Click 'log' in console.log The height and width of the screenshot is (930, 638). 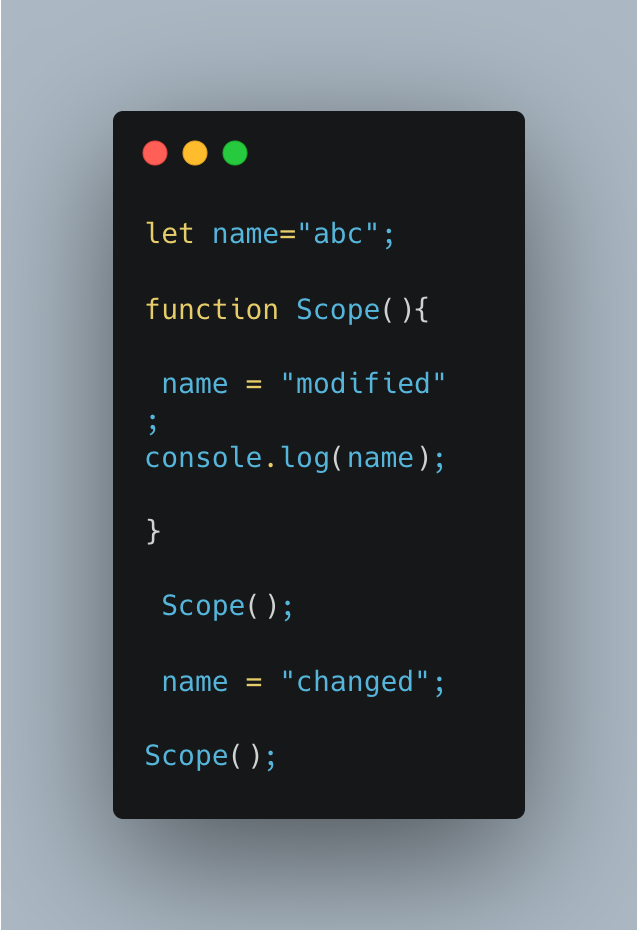(305, 458)
